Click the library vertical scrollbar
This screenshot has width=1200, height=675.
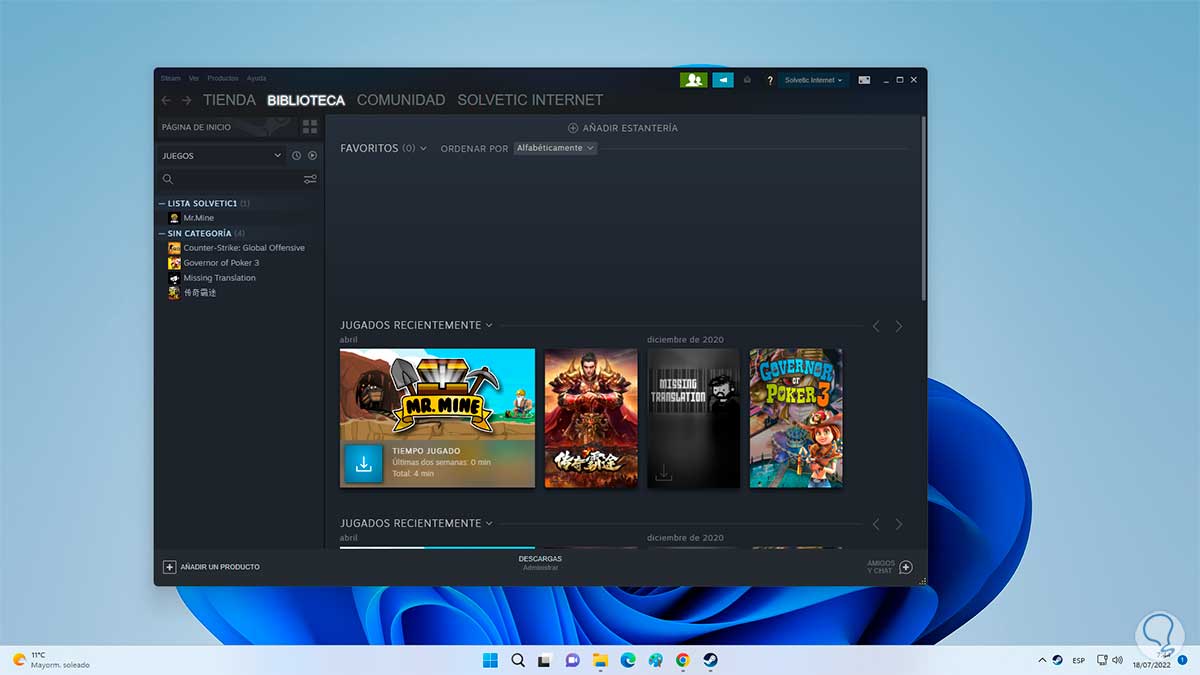click(x=923, y=208)
